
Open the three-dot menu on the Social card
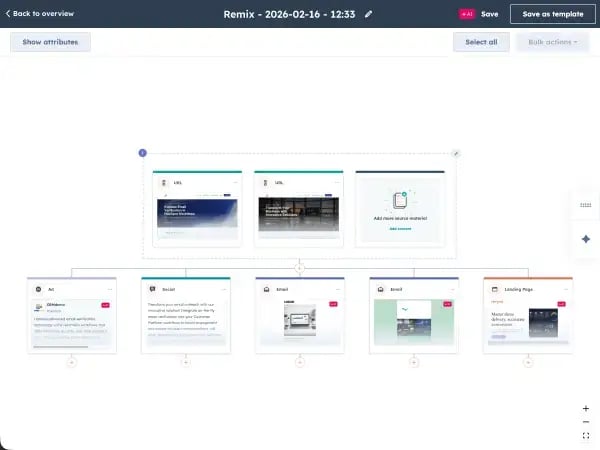pos(223,288)
